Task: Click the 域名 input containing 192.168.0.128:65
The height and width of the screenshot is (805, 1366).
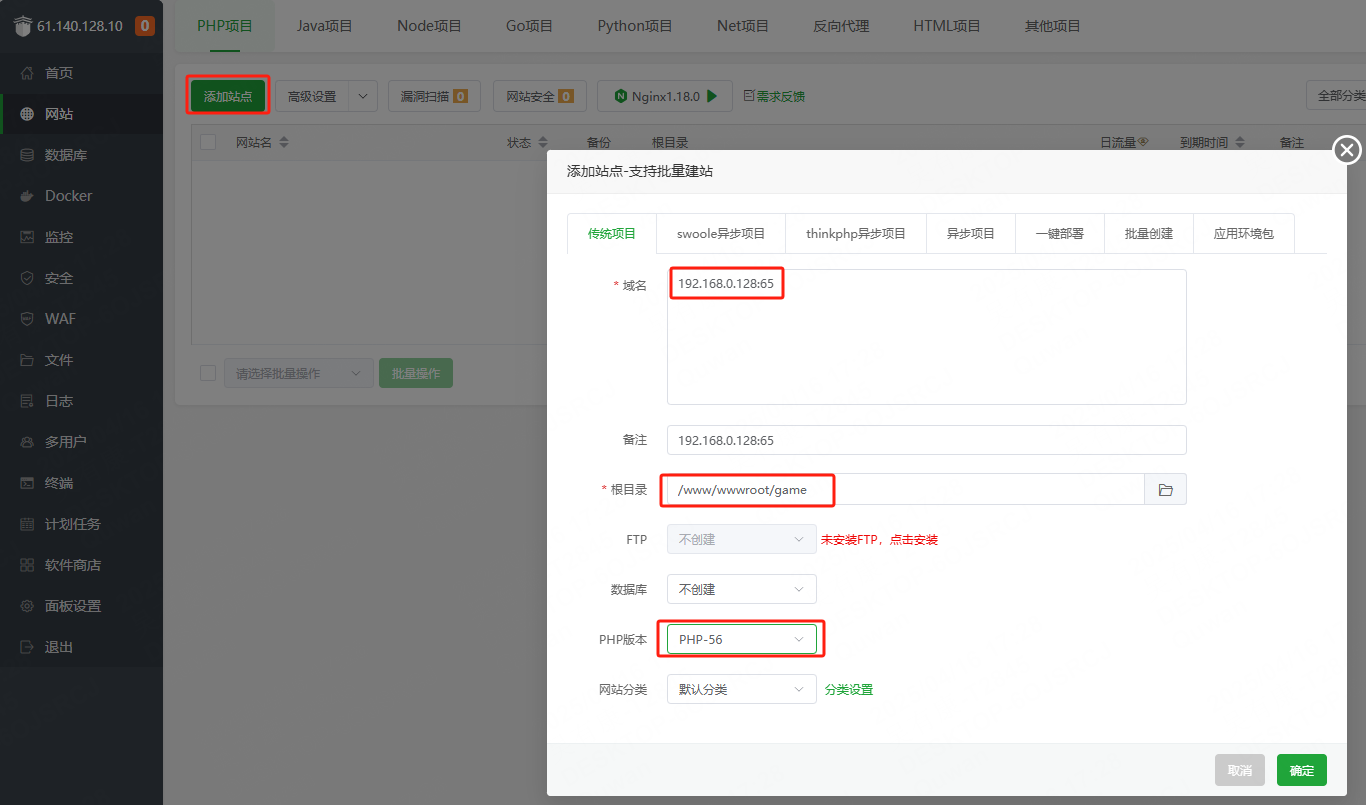Action: click(726, 283)
